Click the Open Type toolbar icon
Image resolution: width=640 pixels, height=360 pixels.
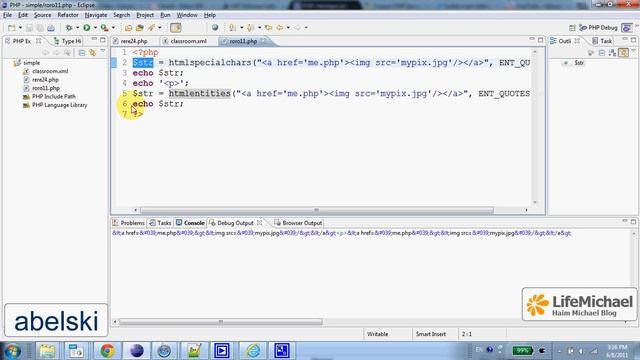coord(129,28)
